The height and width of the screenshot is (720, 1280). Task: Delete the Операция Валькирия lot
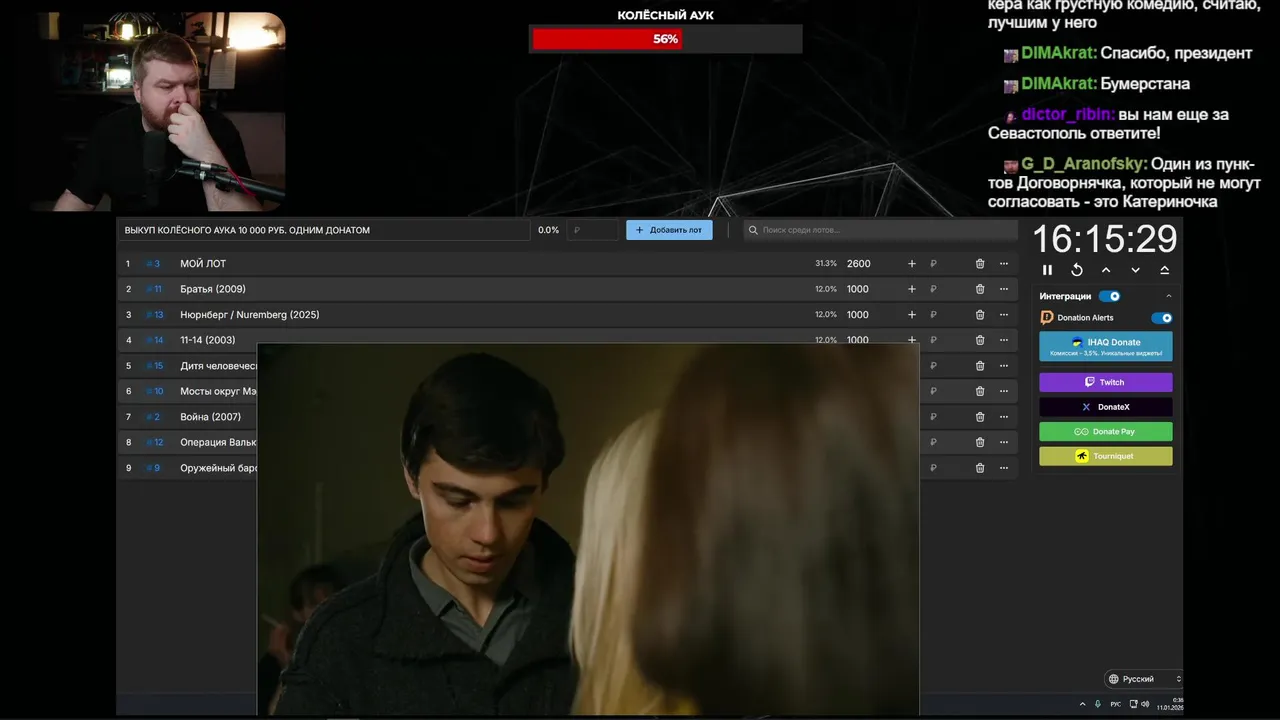click(x=980, y=442)
